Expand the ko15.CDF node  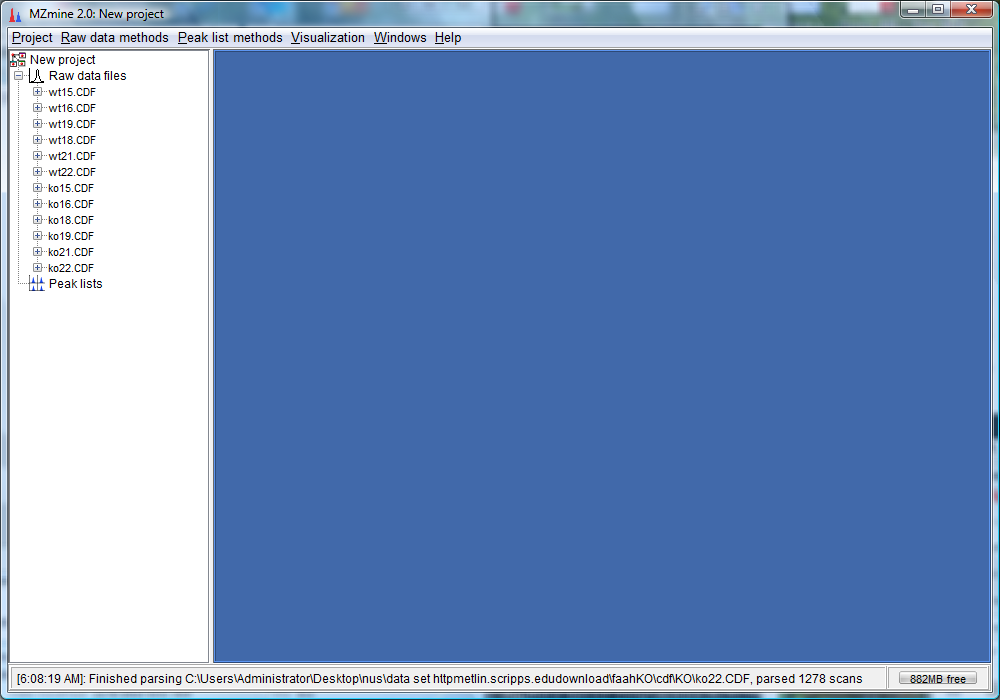(38, 188)
